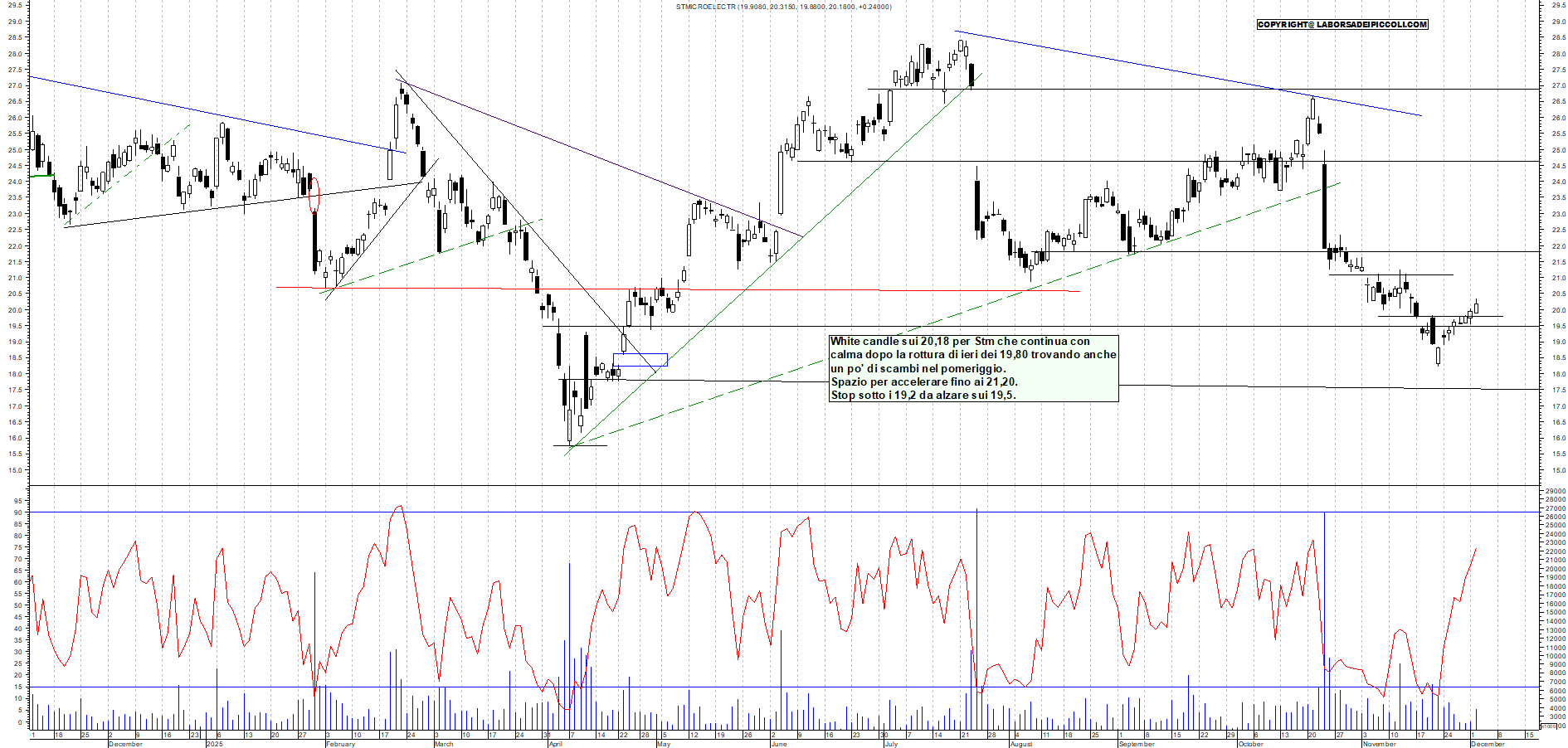Click the LABORSADEIPICCOLI.COM copyright label

1342,25
